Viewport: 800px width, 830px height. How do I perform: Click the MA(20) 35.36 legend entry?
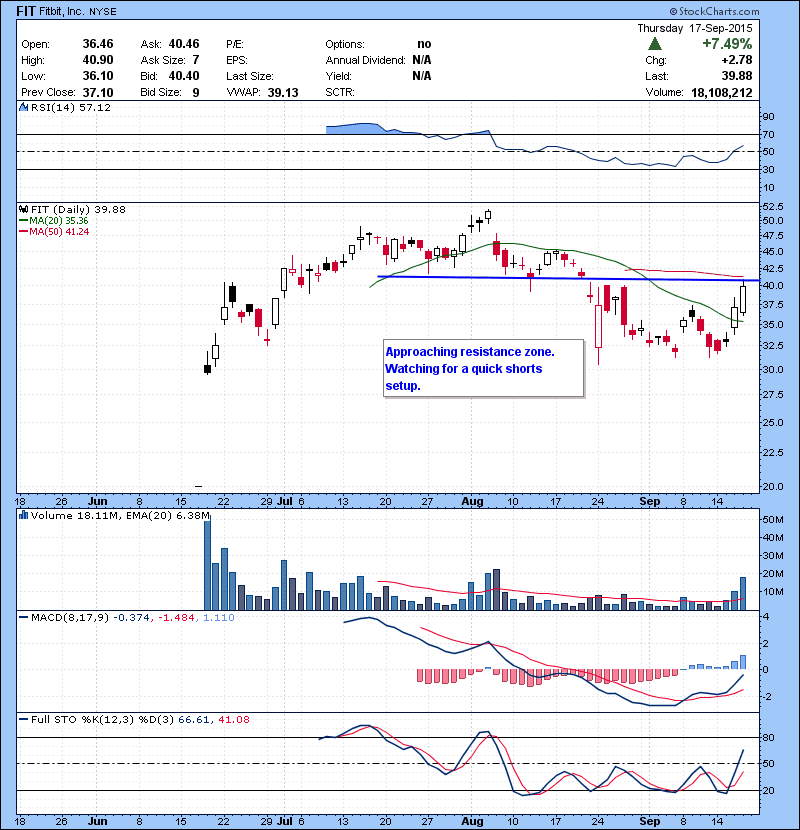point(53,221)
